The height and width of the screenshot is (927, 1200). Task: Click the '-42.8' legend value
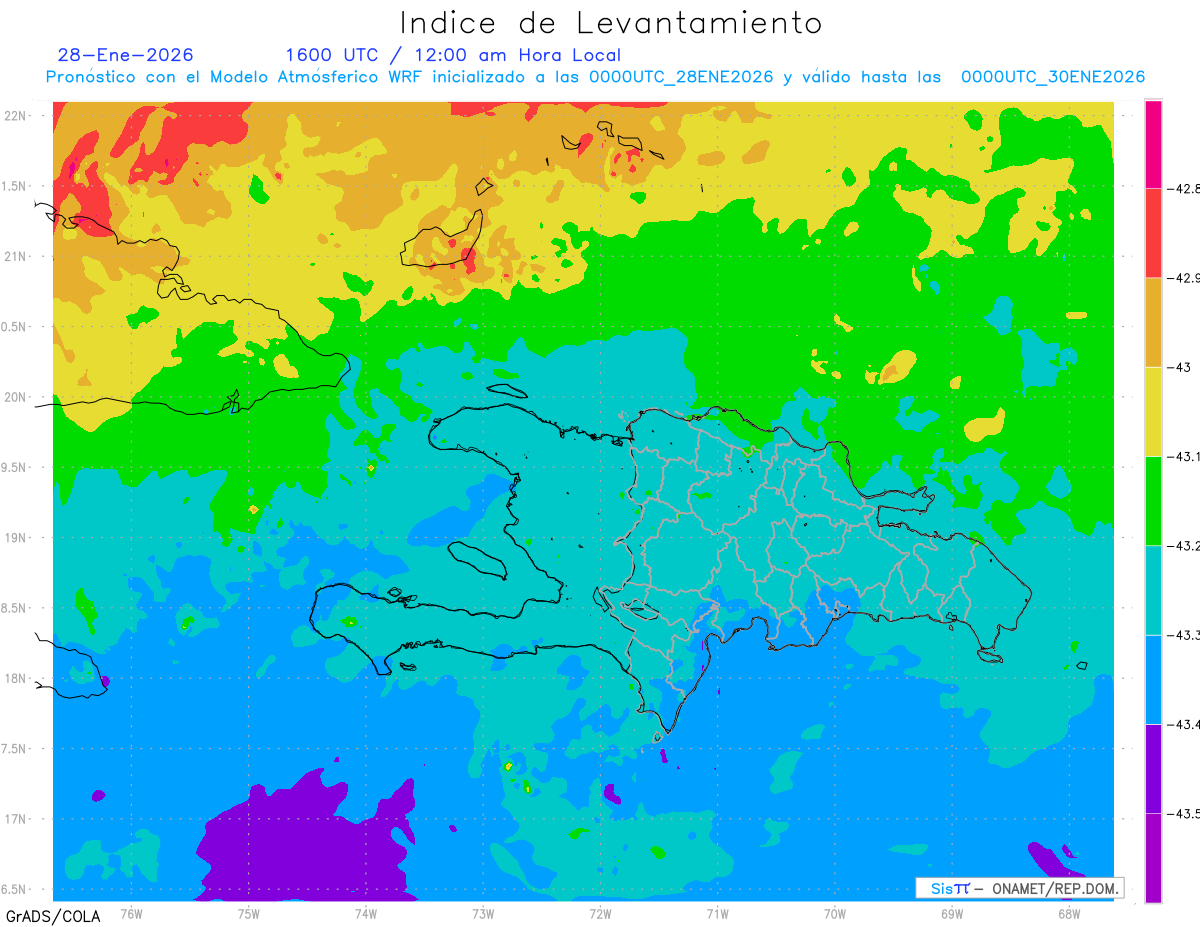1183,188
